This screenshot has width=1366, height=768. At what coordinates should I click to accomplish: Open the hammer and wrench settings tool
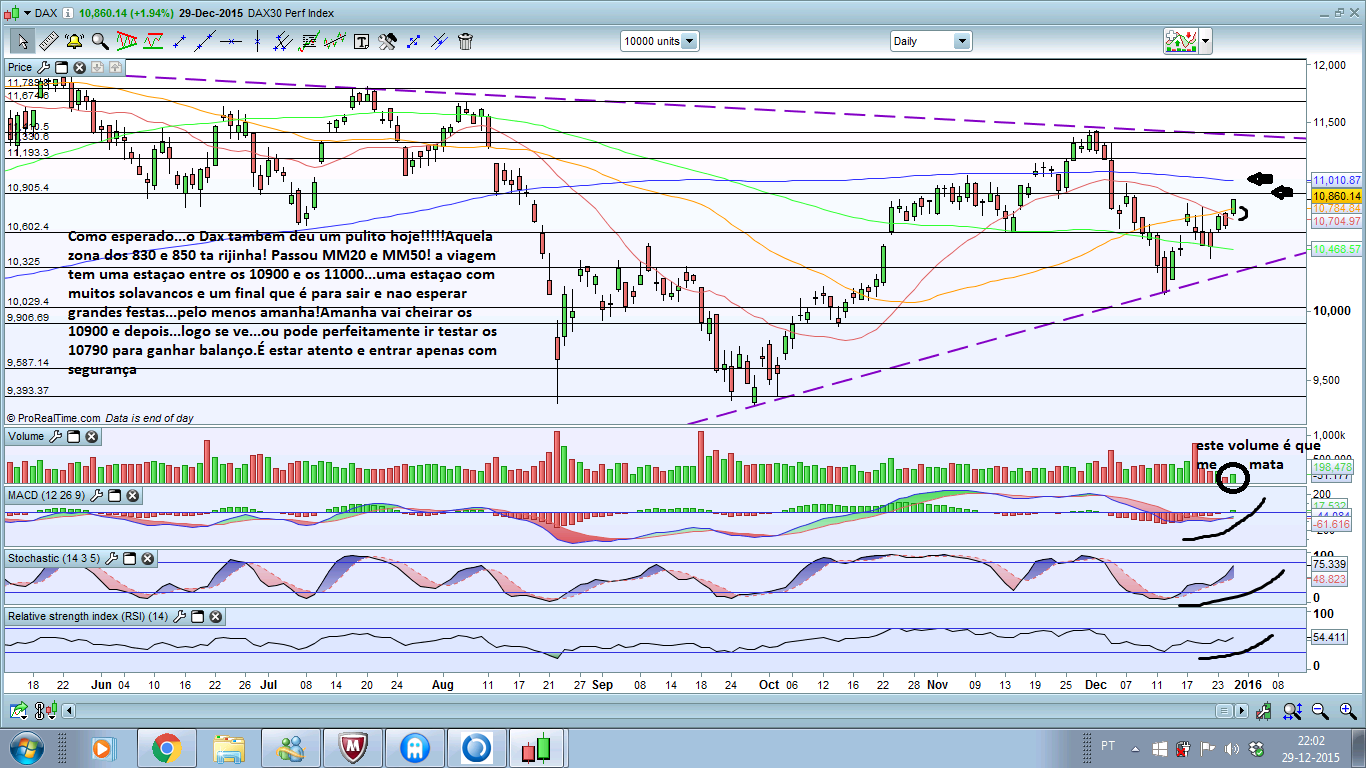pos(387,41)
